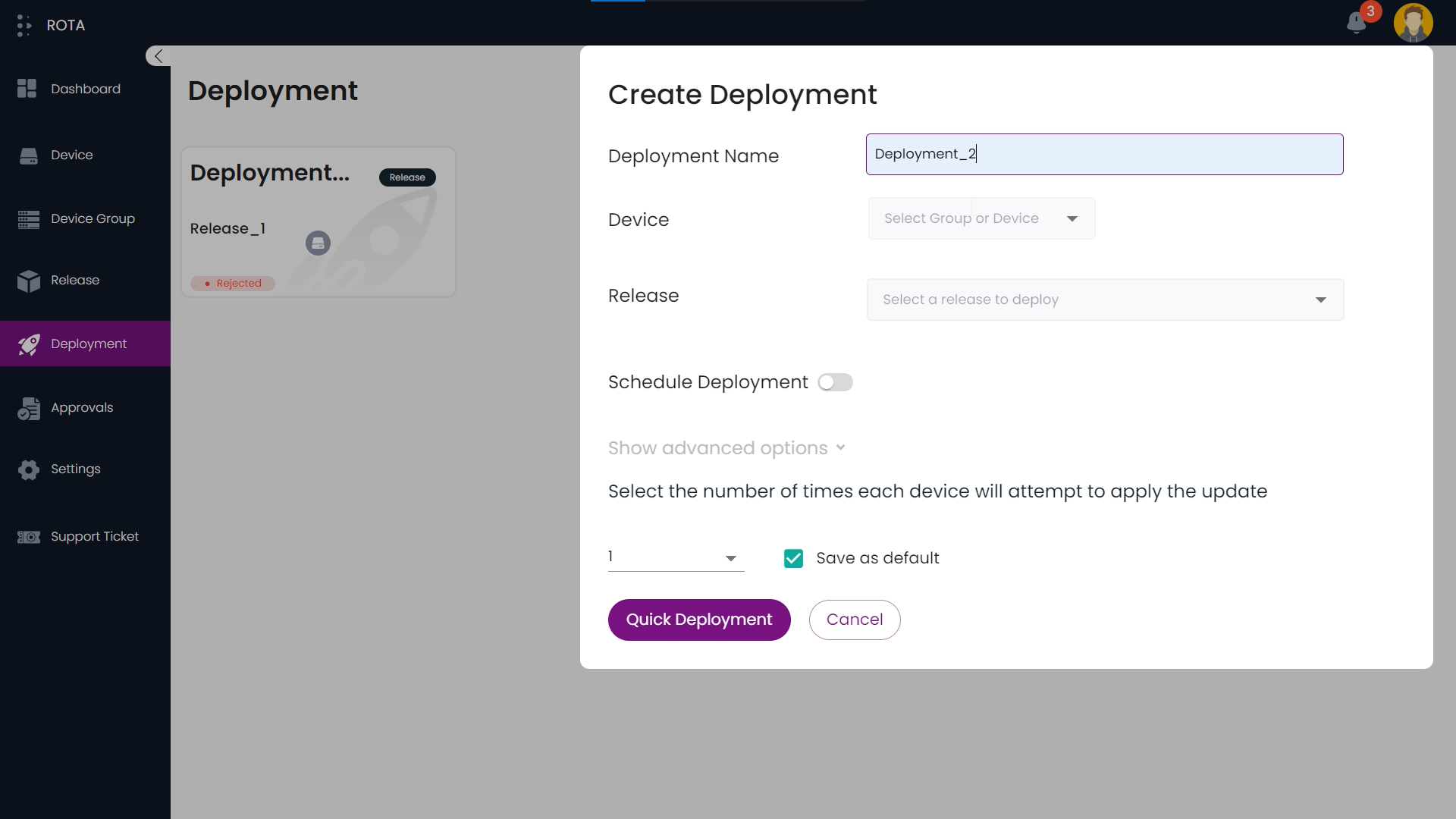Collapse the sidebar using the back chevron
The height and width of the screenshot is (819, 1456).
158,55
